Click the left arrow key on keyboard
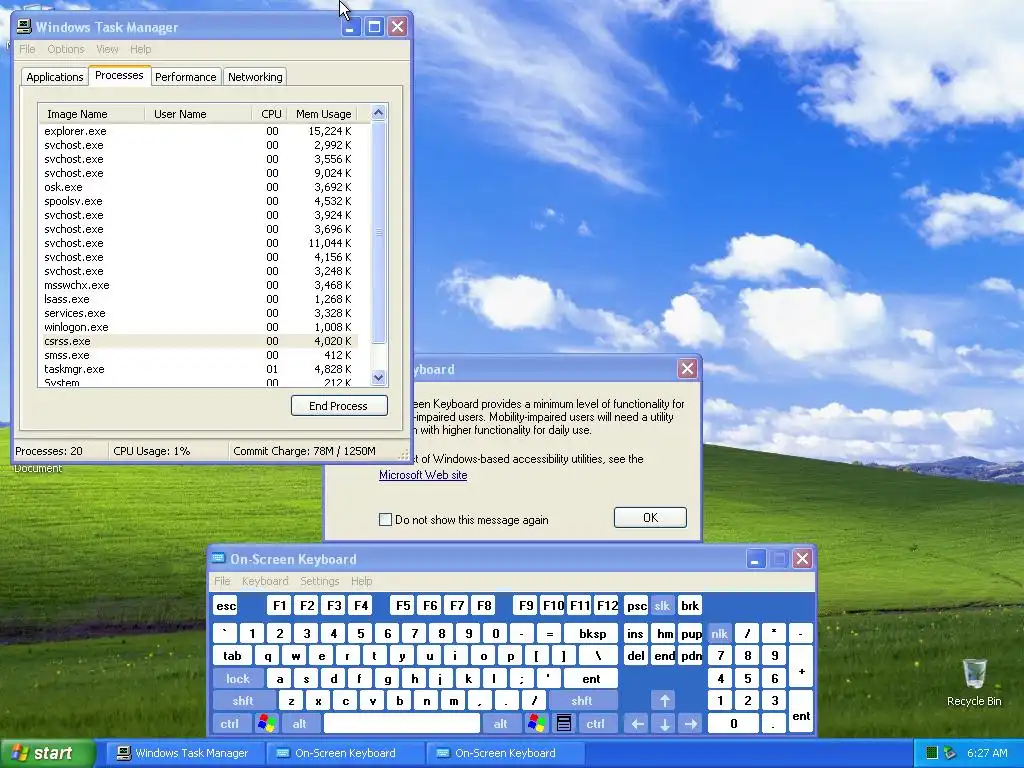 pos(637,724)
